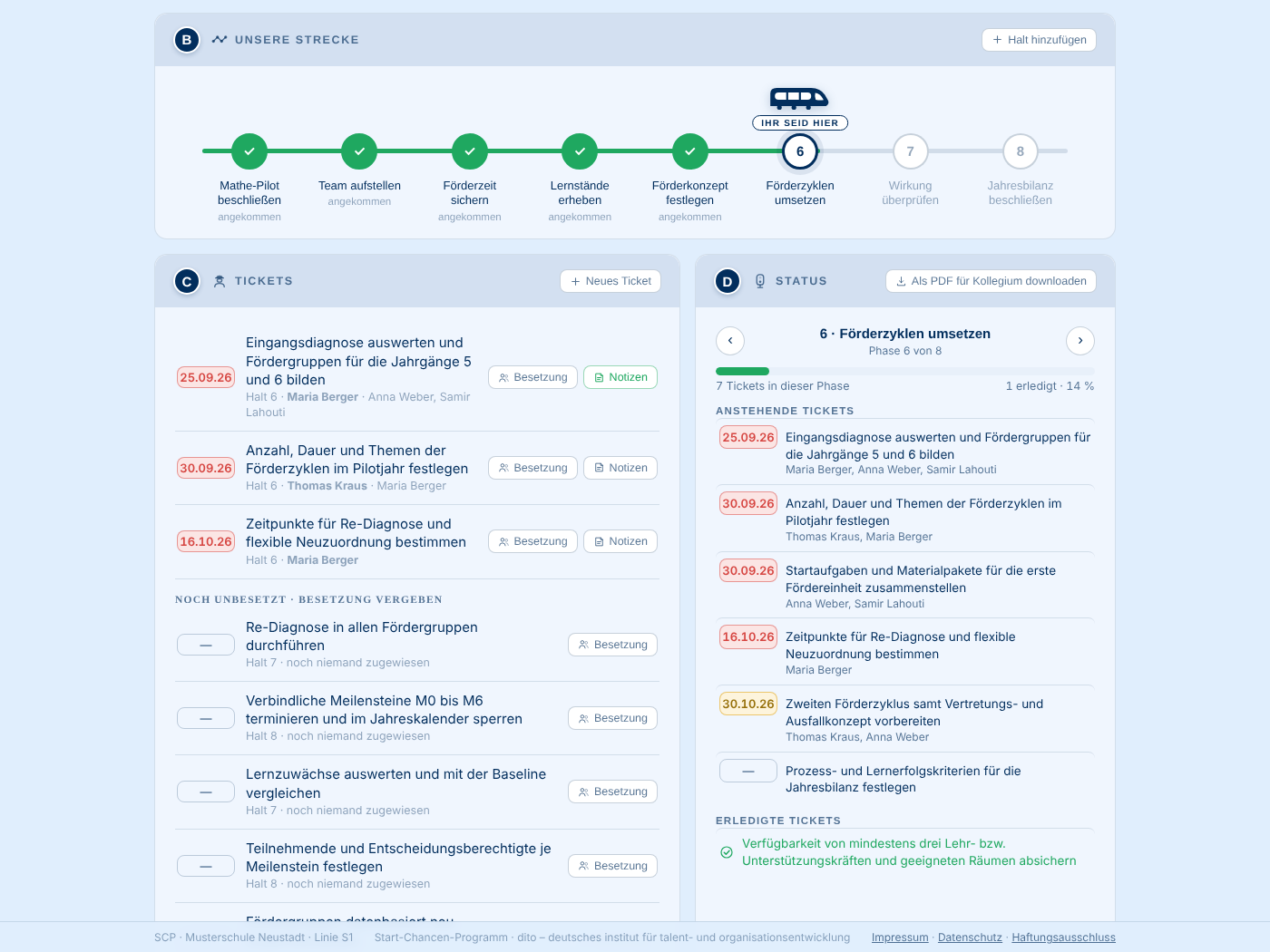
Task: Click Halt hinzufügen button
Action: [x=1039, y=40]
